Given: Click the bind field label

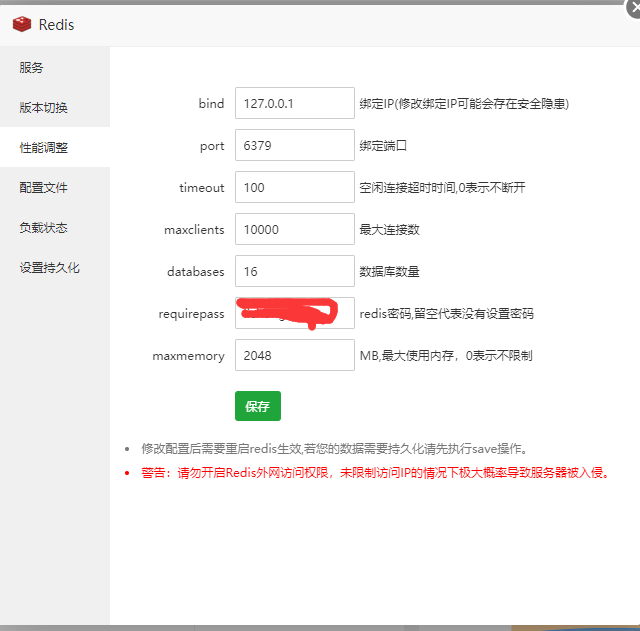Looking at the screenshot, I should [x=211, y=104].
